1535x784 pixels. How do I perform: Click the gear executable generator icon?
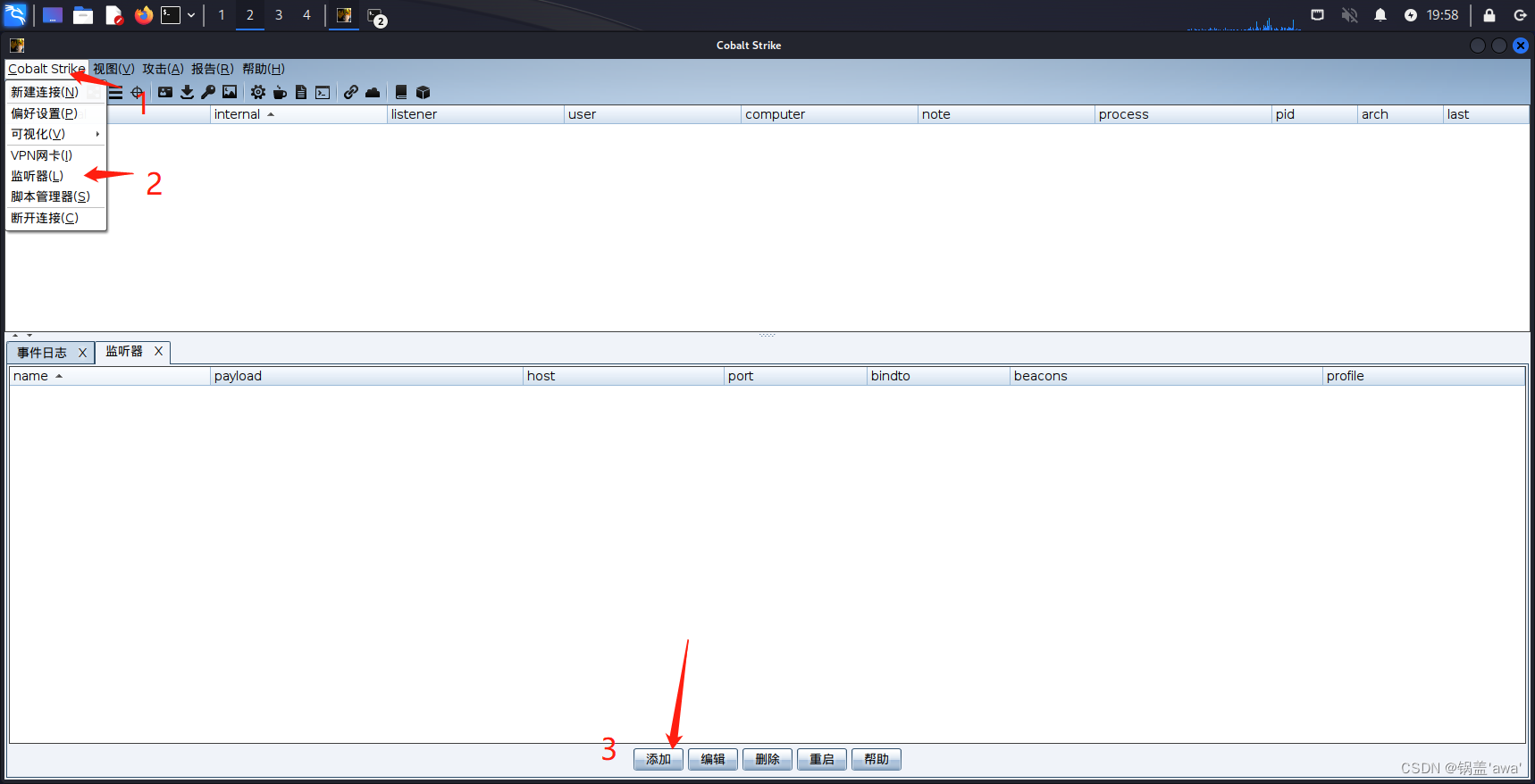(x=258, y=92)
